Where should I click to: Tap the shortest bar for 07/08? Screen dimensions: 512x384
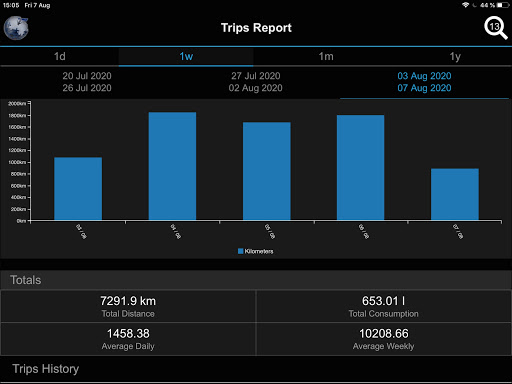coord(455,194)
